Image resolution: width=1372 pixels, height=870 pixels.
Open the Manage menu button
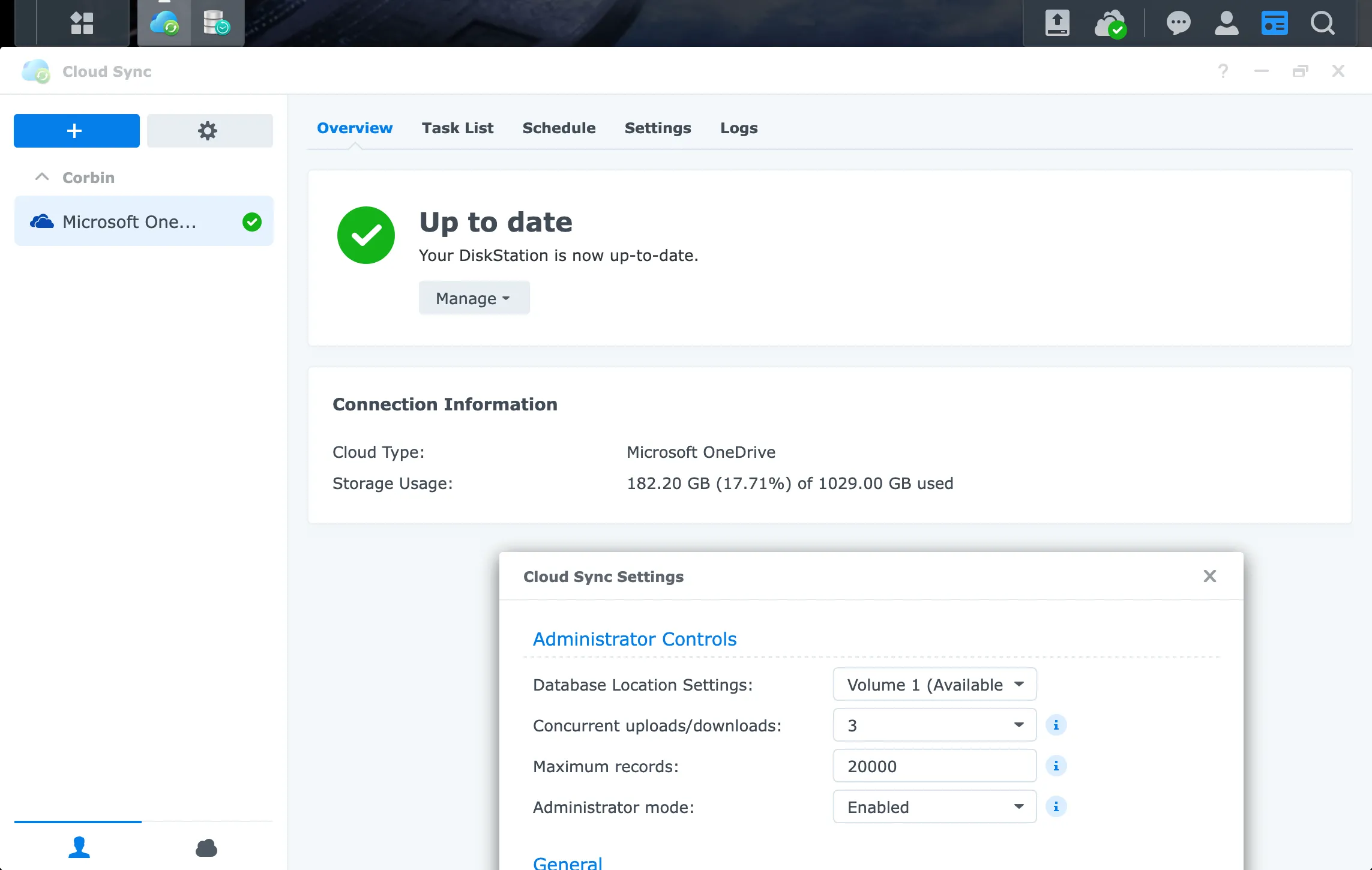coord(474,298)
